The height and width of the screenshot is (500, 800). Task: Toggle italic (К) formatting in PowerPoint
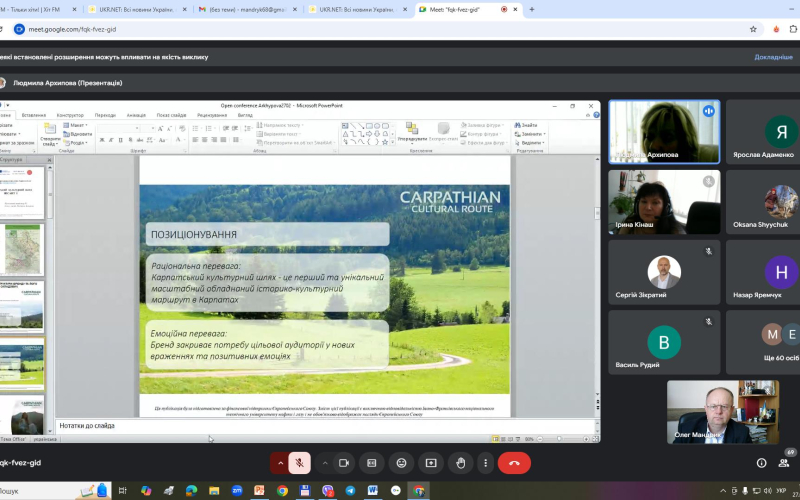pos(111,140)
